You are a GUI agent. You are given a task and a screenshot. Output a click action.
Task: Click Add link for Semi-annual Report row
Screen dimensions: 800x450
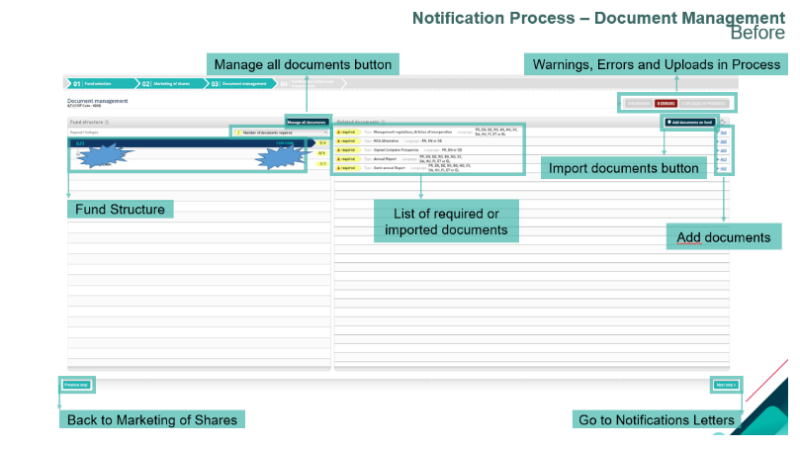coord(723,169)
